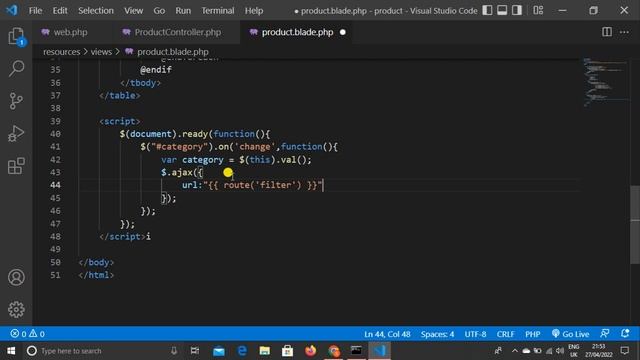Open errors and warnings problems indicator

pos(27,334)
